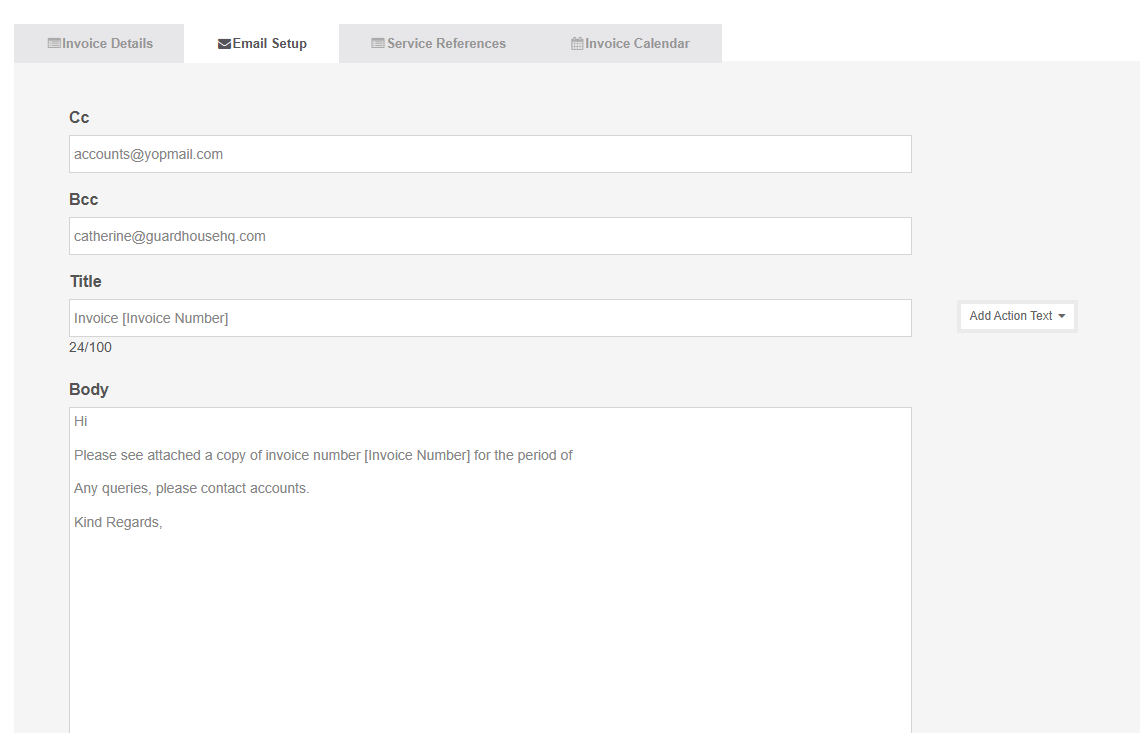This screenshot has width=1140, height=733.
Task: Click the Title field containing Invoice [Invoice Number]
Action: tap(490, 318)
